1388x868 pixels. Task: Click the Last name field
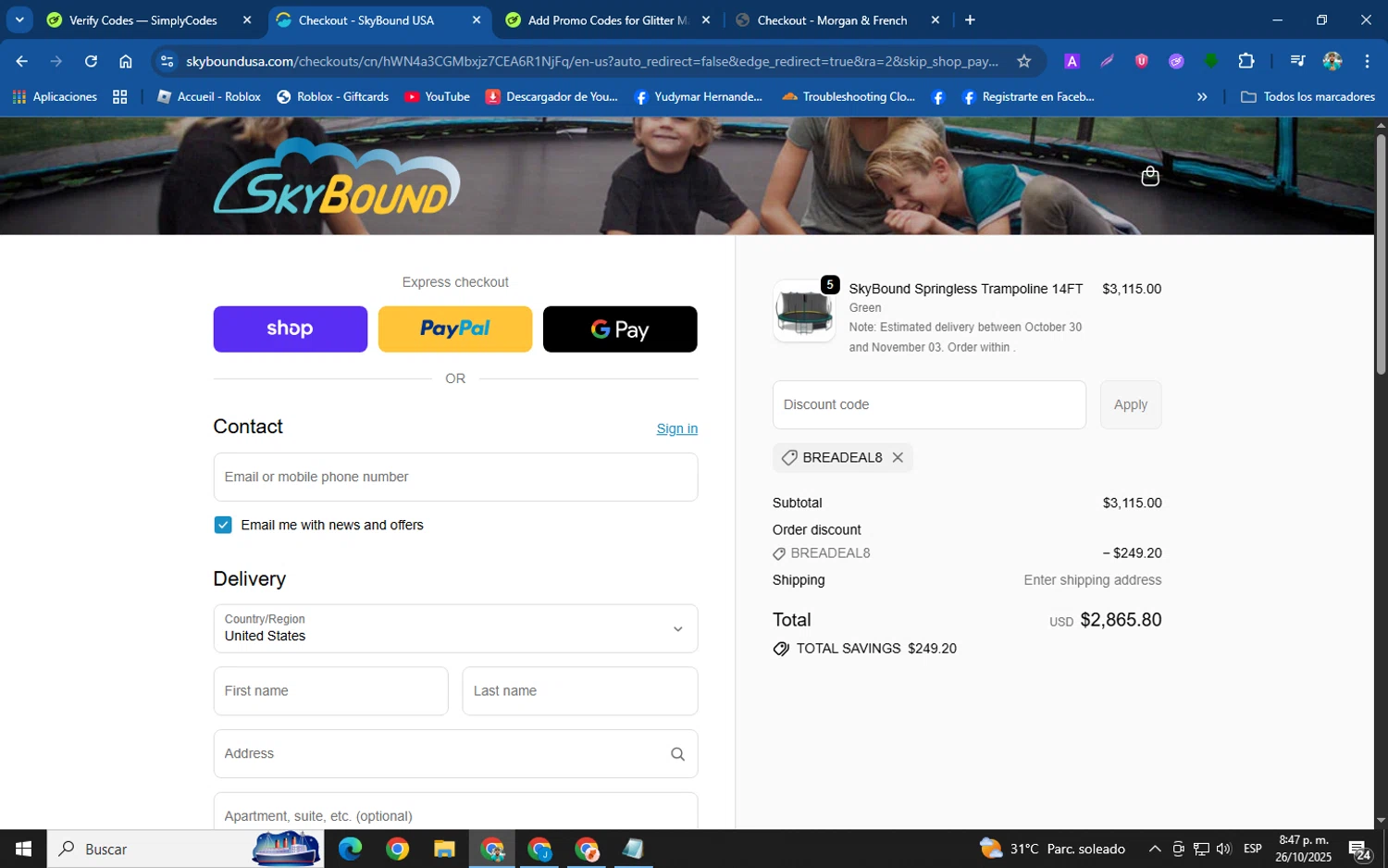tap(579, 691)
